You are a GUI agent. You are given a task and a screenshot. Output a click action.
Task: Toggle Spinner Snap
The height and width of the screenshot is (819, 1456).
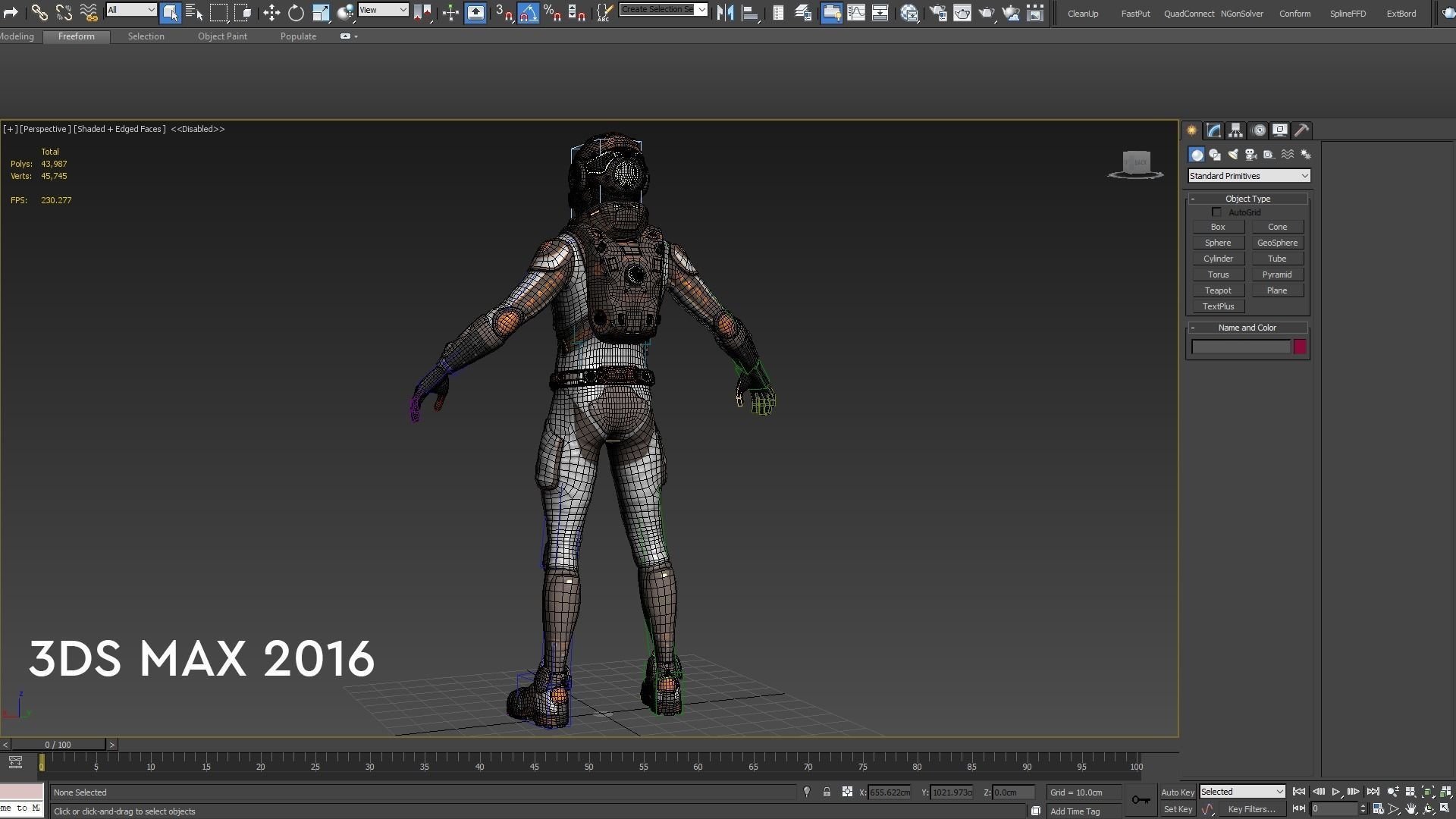pyautogui.click(x=577, y=13)
